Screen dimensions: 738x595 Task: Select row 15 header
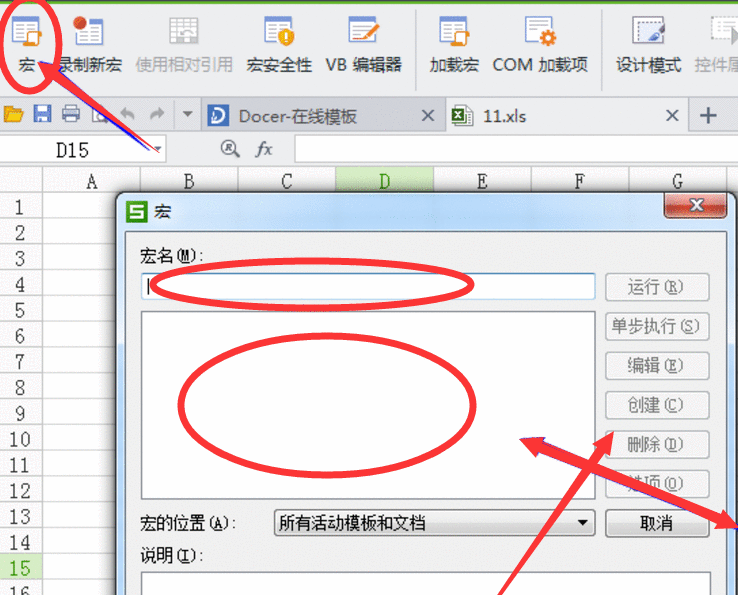pos(21,568)
